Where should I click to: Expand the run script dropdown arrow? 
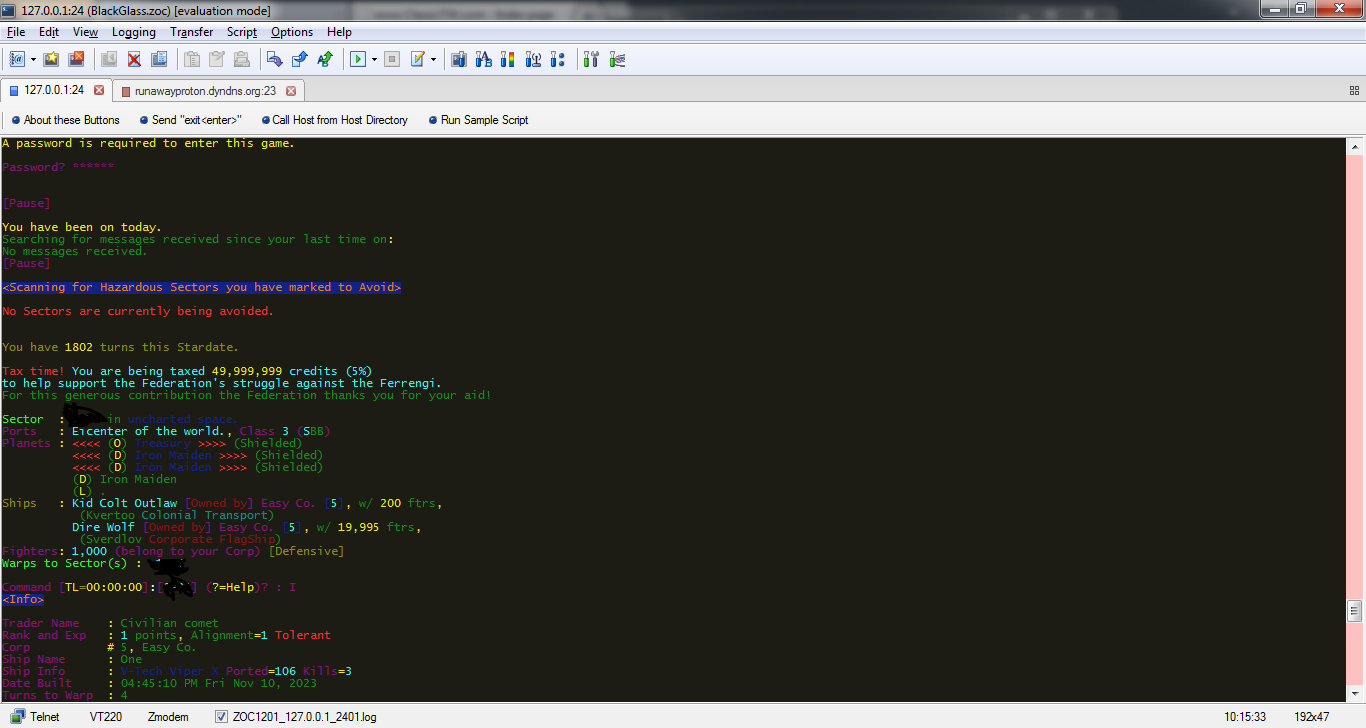pos(374,59)
